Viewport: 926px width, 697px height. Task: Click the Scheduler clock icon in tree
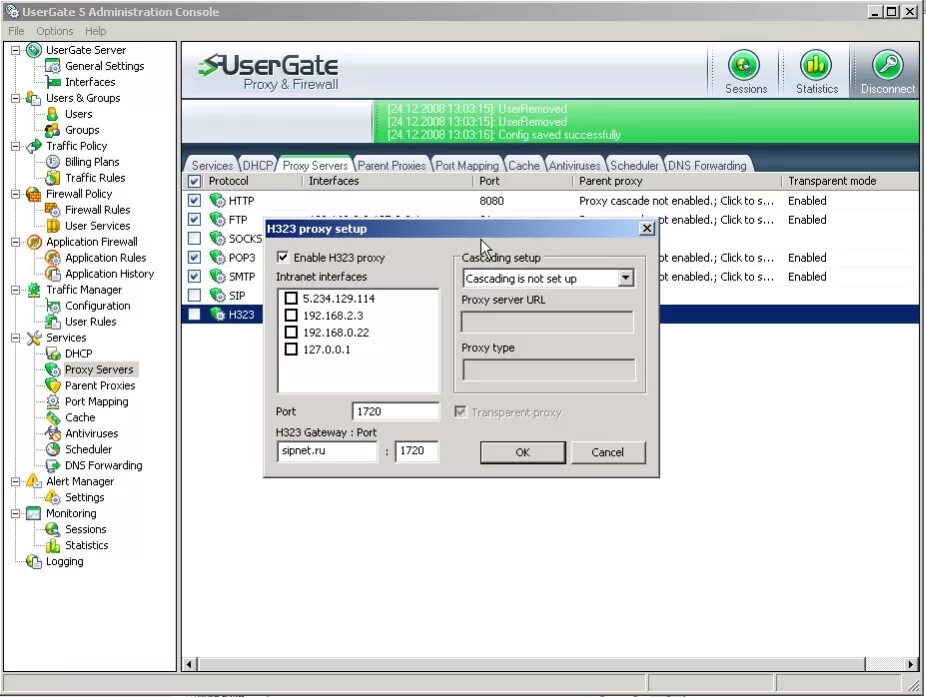53,450
